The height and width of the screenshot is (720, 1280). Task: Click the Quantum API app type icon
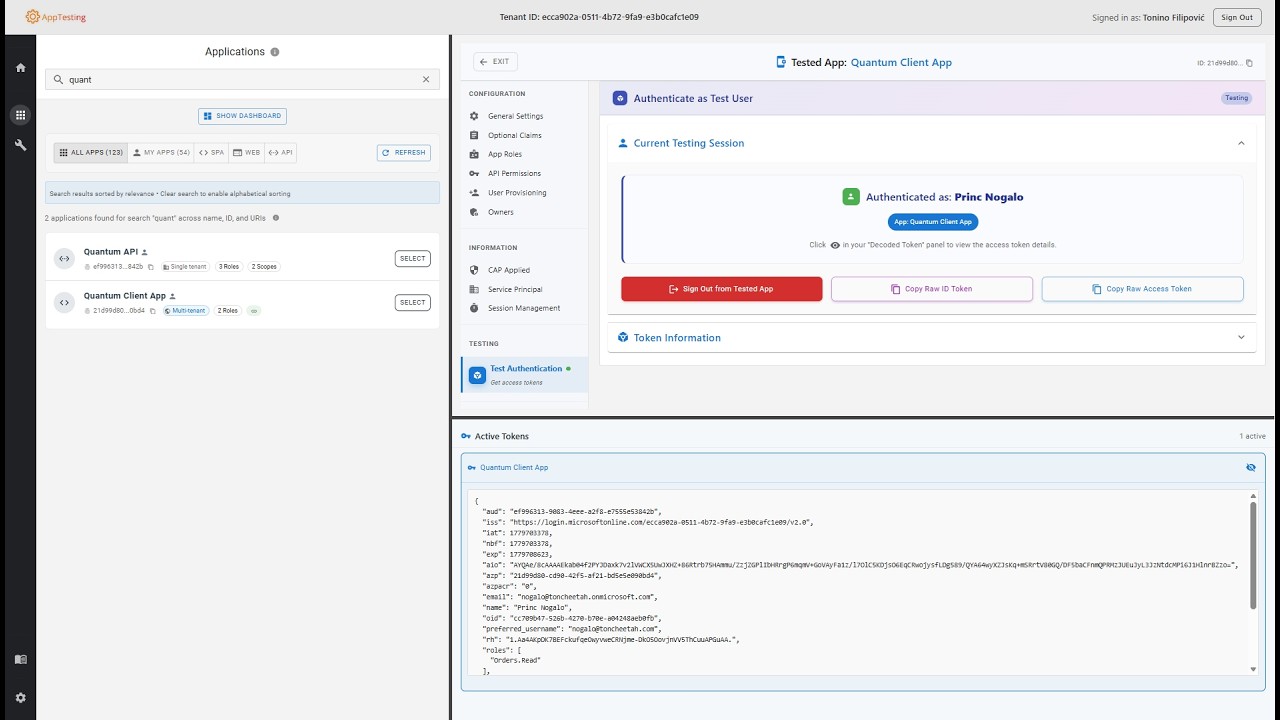click(x=64, y=258)
